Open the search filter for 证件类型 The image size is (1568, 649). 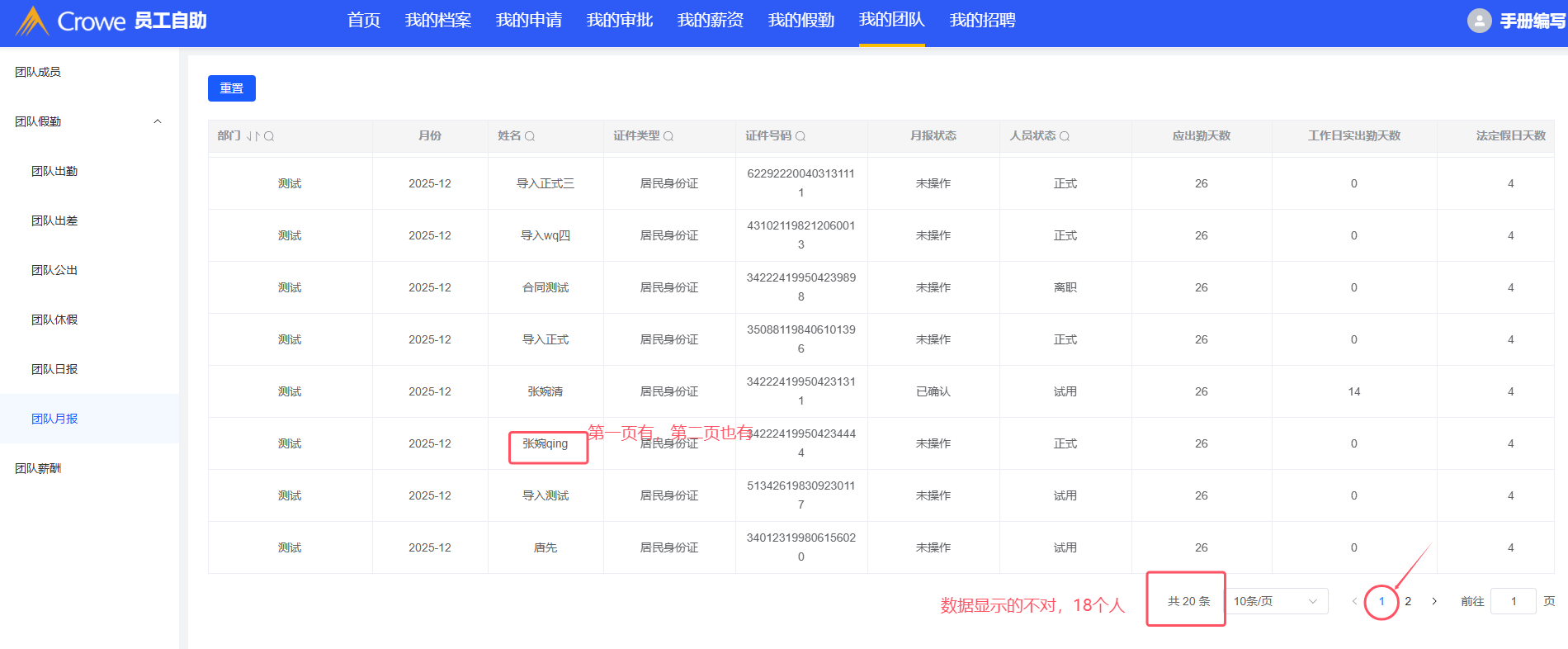pos(668,136)
